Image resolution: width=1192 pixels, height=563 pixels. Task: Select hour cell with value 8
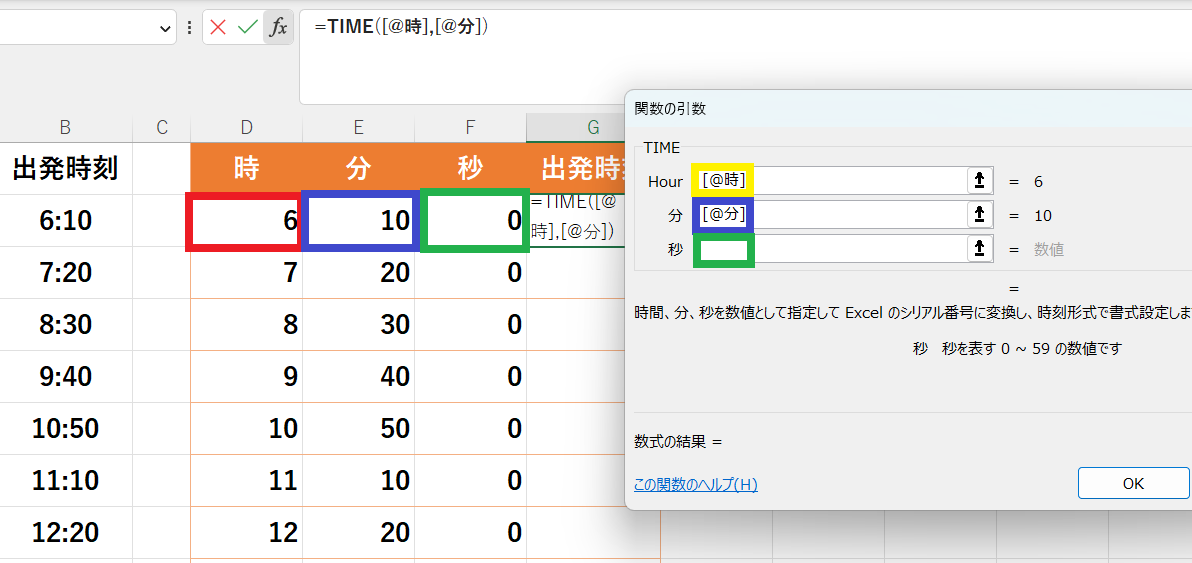246,324
